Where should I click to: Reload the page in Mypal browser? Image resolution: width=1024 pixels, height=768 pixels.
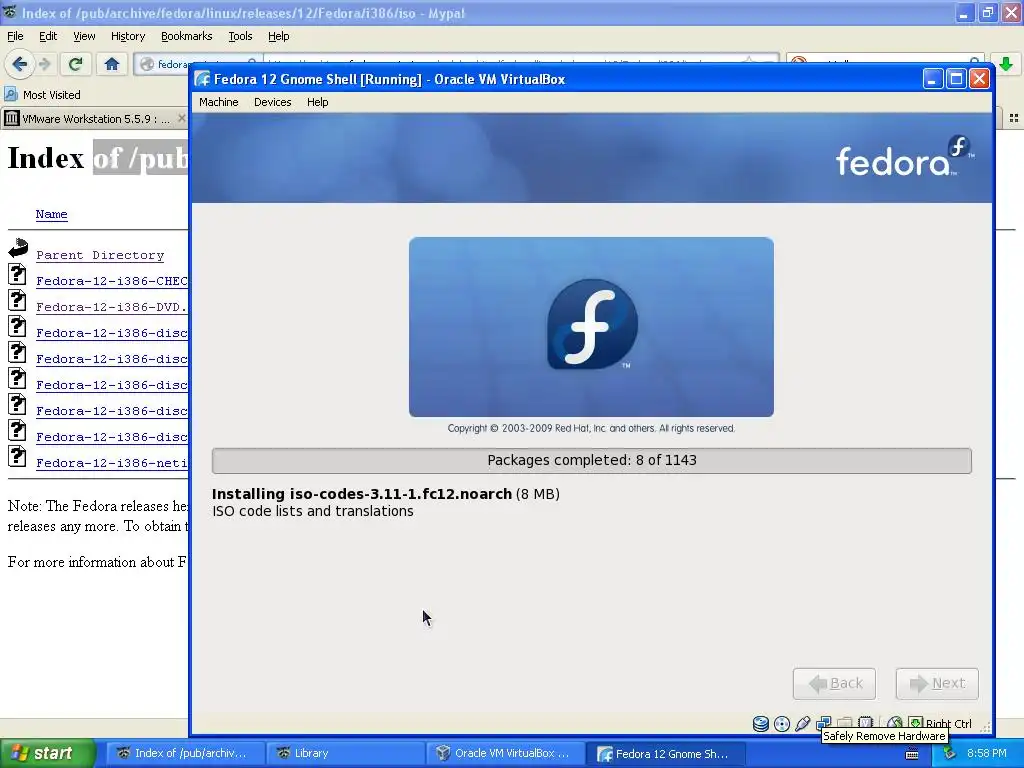coord(75,64)
